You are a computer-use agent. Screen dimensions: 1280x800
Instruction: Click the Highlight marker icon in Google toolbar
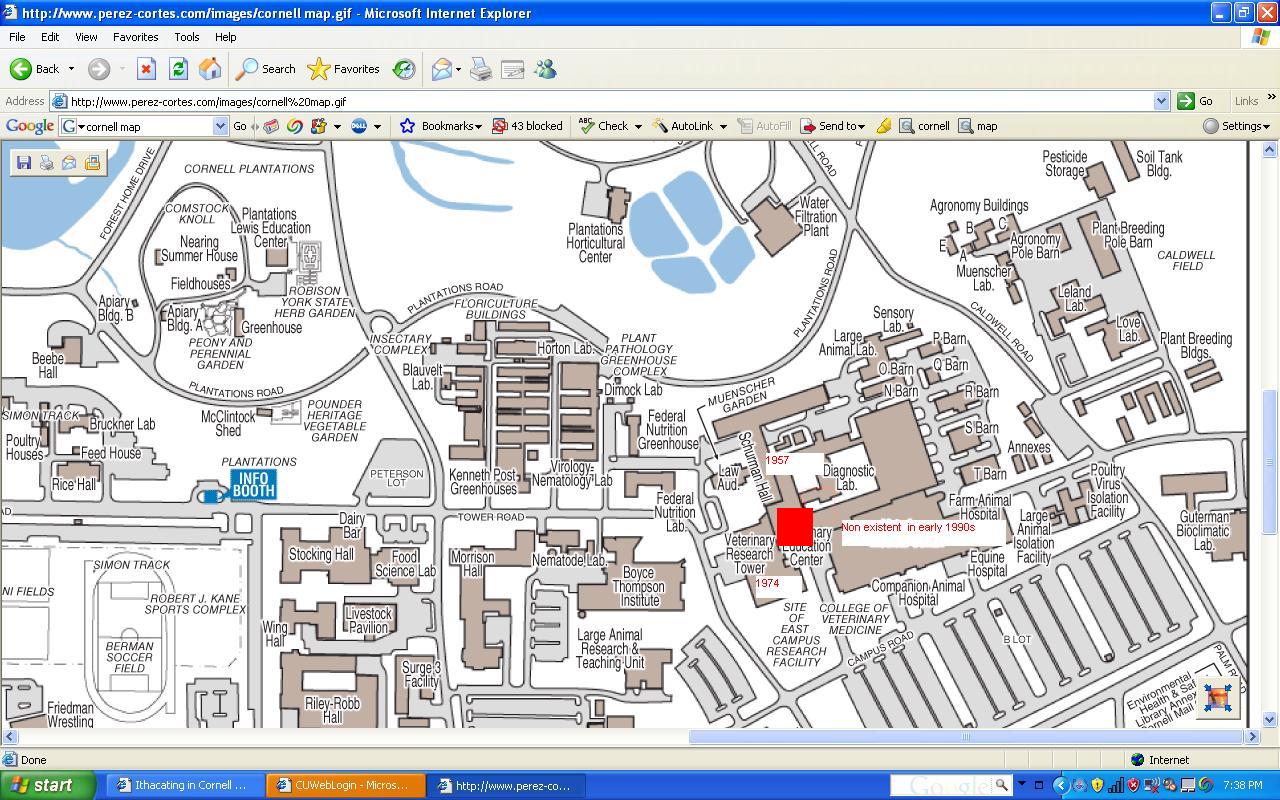(x=884, y=126)
